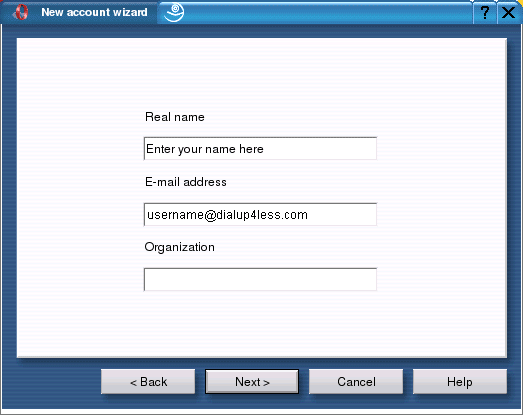Focus the E-mail address input field
The width and height of the screenshot is (523, 415).
260,215
